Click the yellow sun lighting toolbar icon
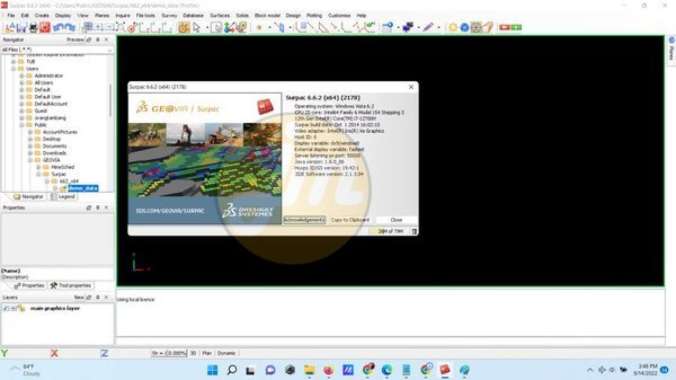The height and width of the screenshot is (380, 676). point(453,28)
